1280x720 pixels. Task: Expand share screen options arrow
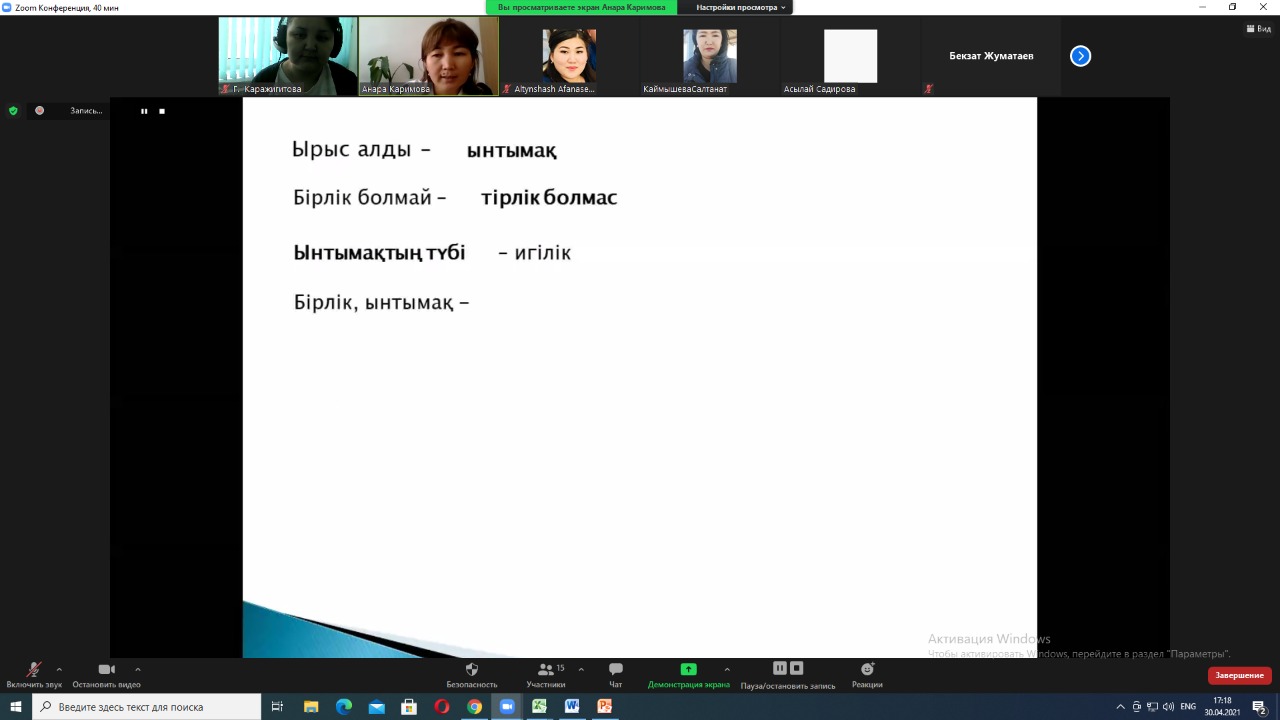[727, 670]
